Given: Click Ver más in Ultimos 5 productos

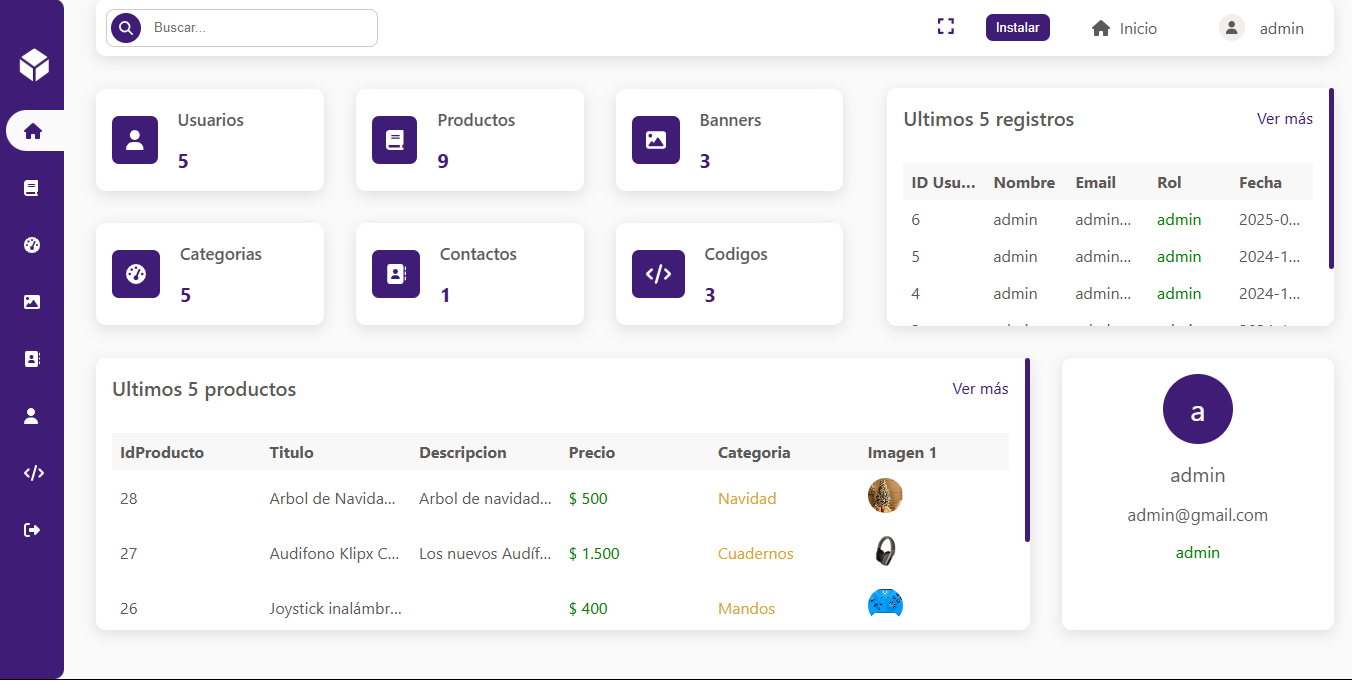Looking at the screenshot, I should pos(980,389).
